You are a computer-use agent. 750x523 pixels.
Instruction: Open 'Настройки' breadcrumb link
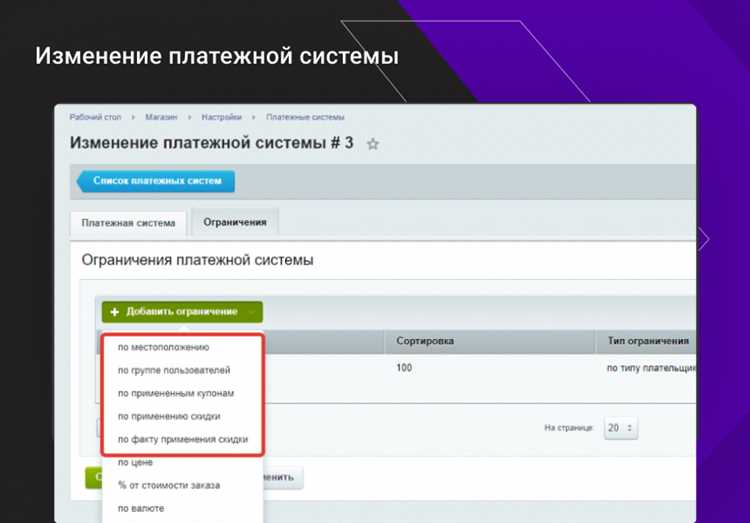[x=221, y=117]
